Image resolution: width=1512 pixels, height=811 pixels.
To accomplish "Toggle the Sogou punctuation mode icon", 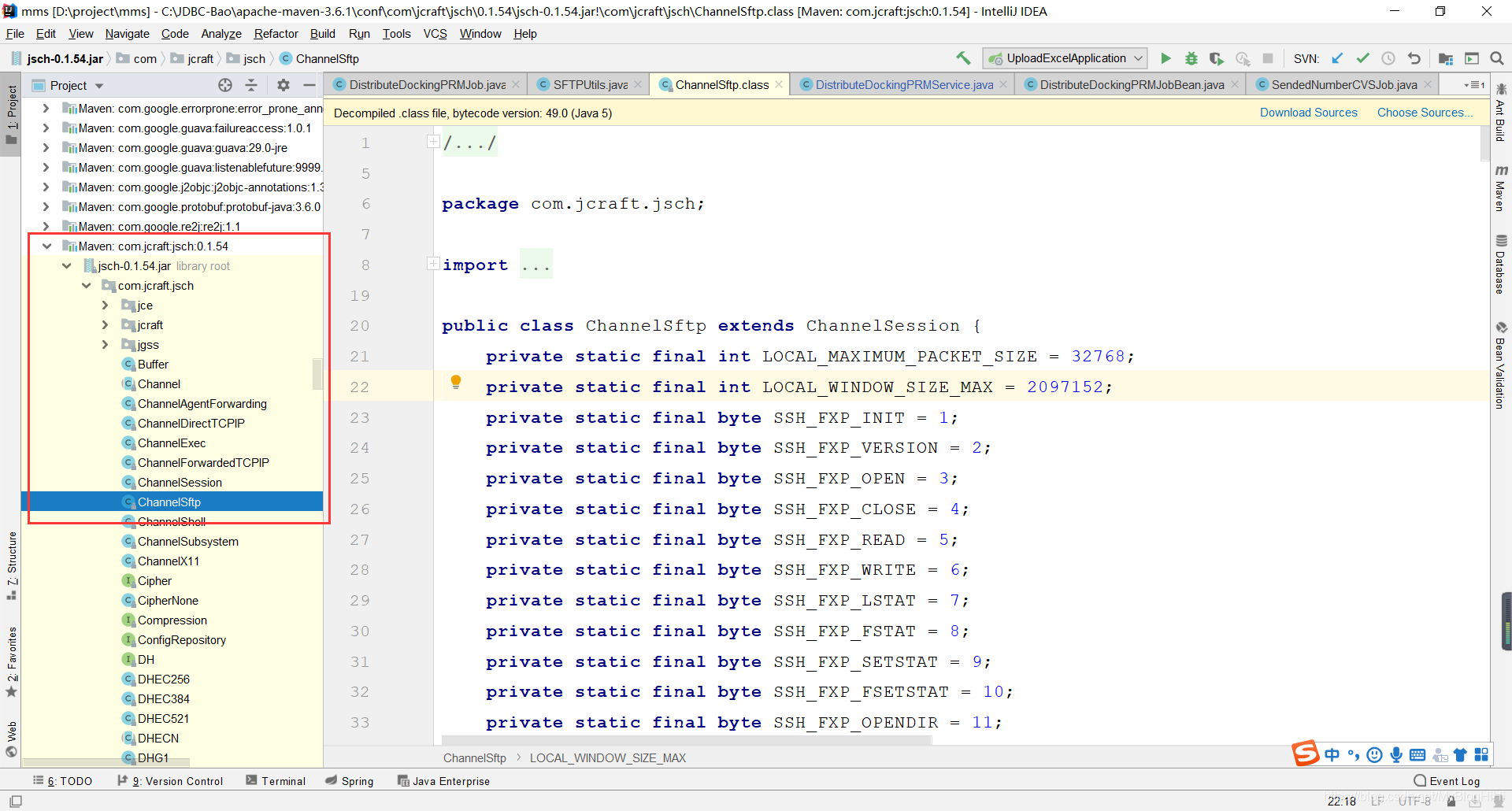I will (x=1354, y=755).
